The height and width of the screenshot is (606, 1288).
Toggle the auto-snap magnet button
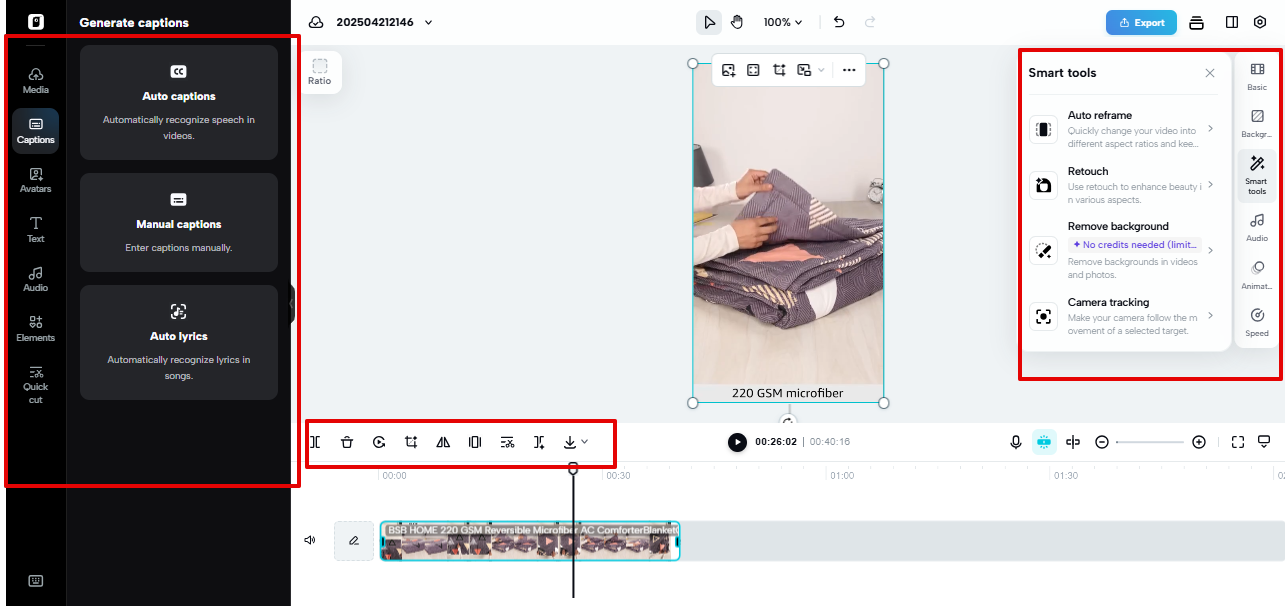(x=1044, y=442)
